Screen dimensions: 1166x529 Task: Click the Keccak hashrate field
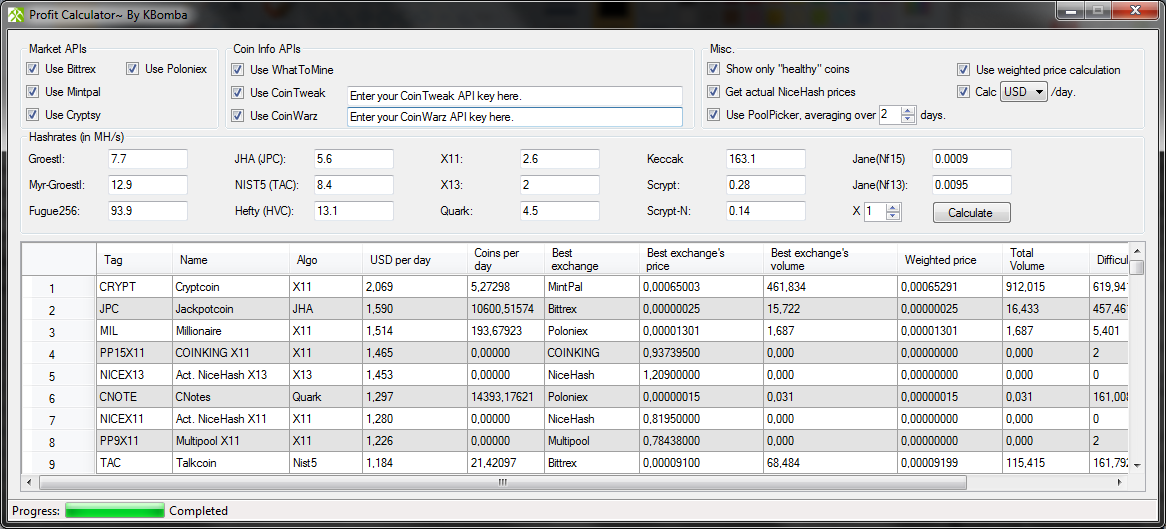[766, 159]
